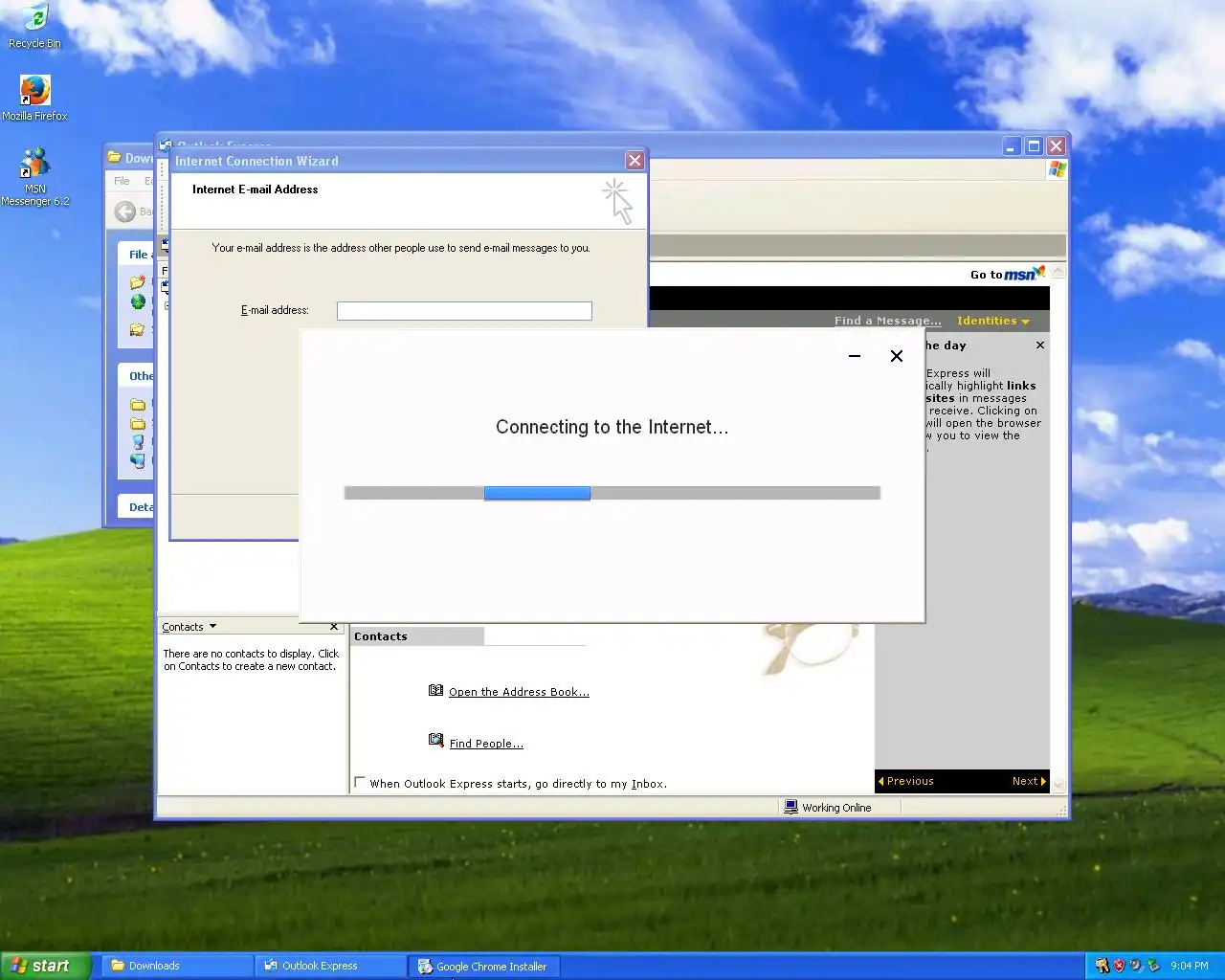Switch to Google Chrome Installer in the taskbar
1225x980 pixels.
484,966
